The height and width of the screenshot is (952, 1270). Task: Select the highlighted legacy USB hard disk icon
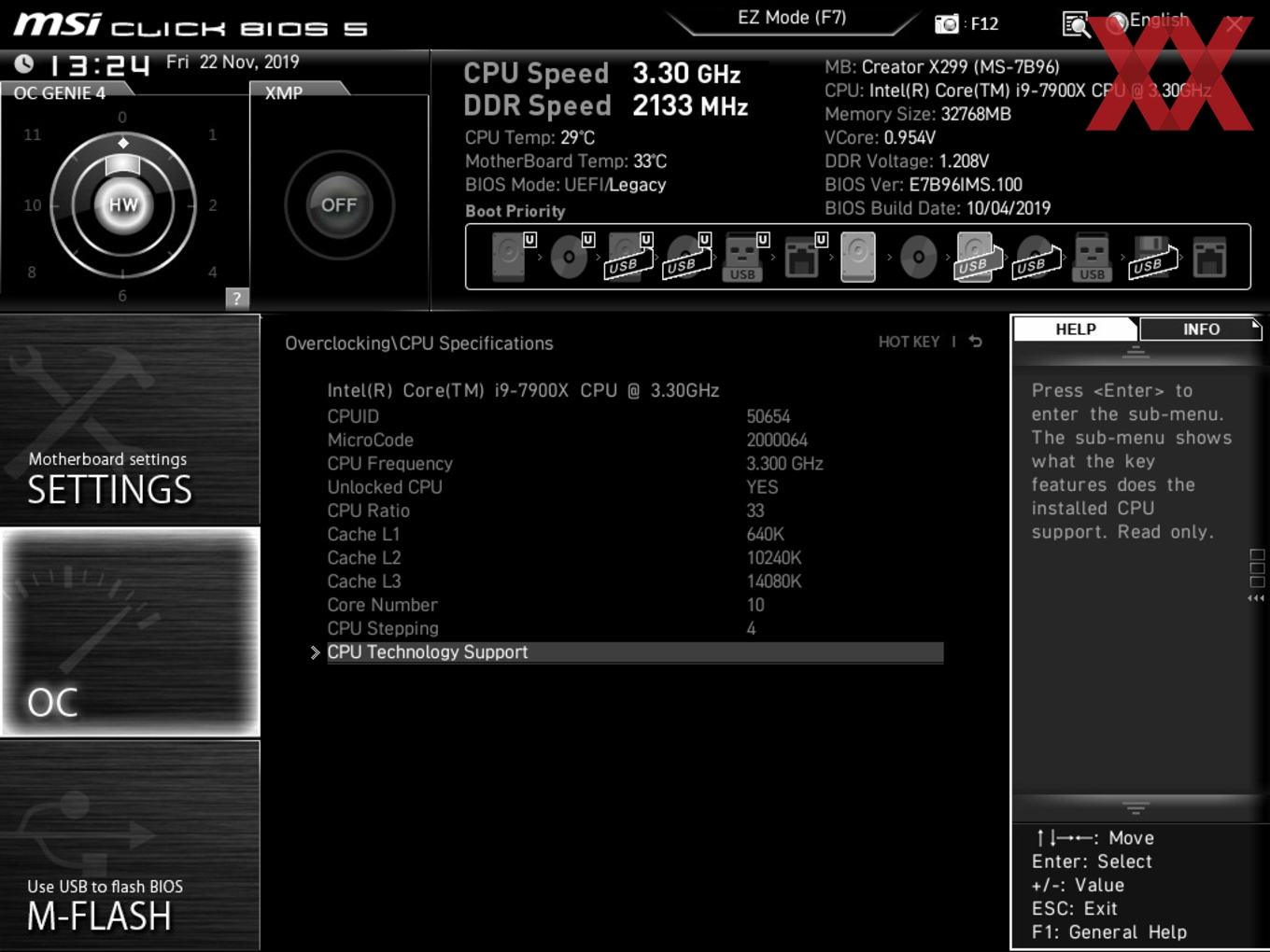pos(977,257)
